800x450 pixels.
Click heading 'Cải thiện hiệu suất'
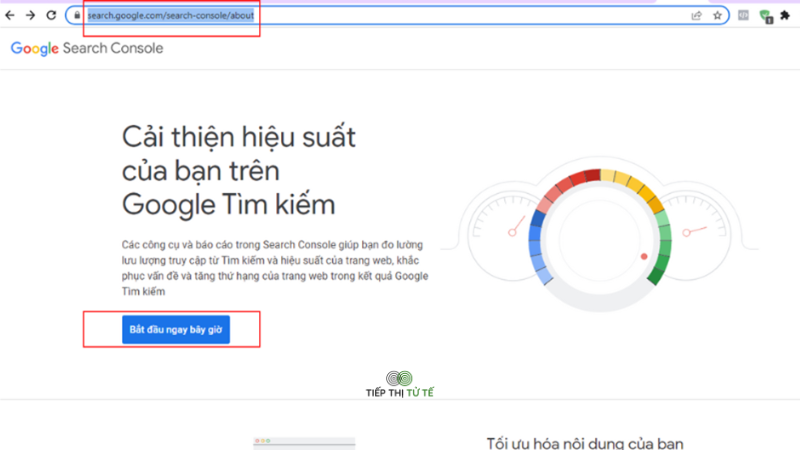238,137
